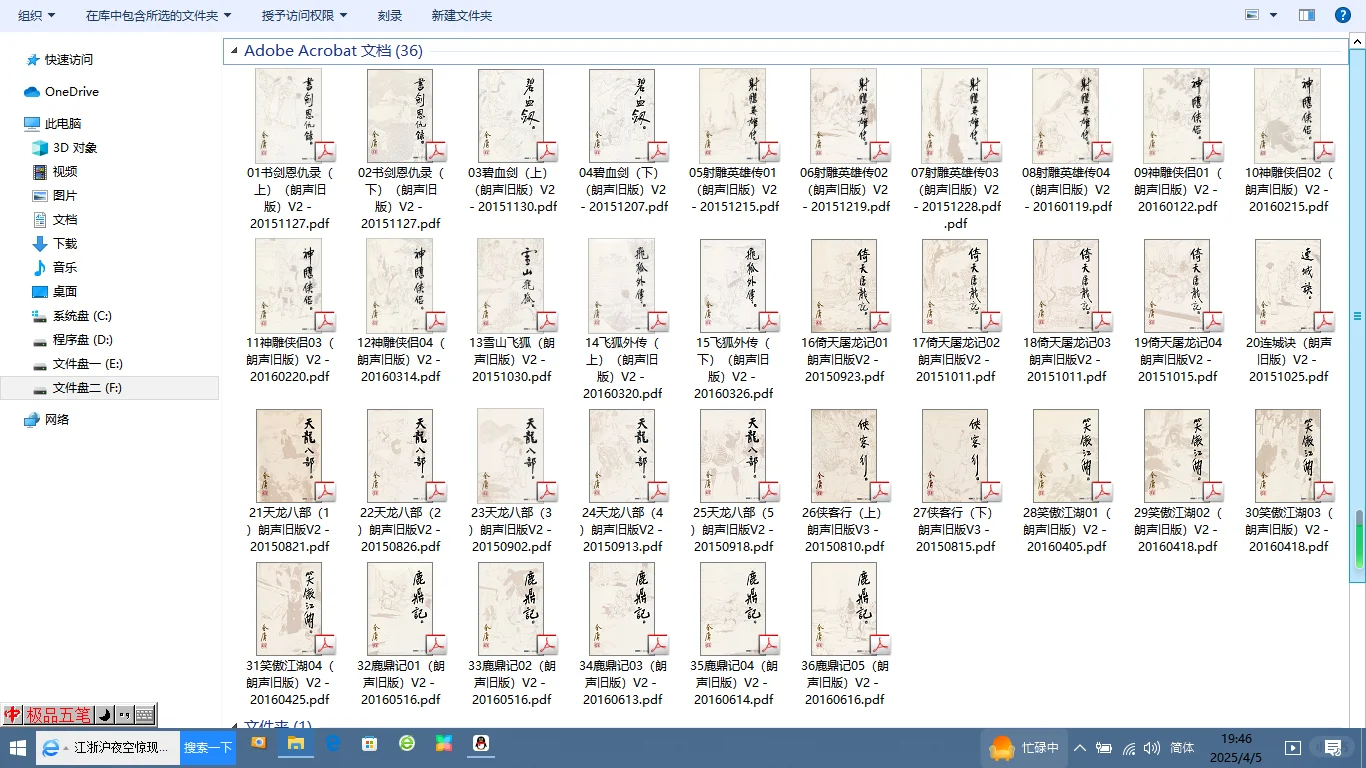
Task: Click the 搜索一下 taskbar button
Action: pyautogui.click(x=208, y=747)
